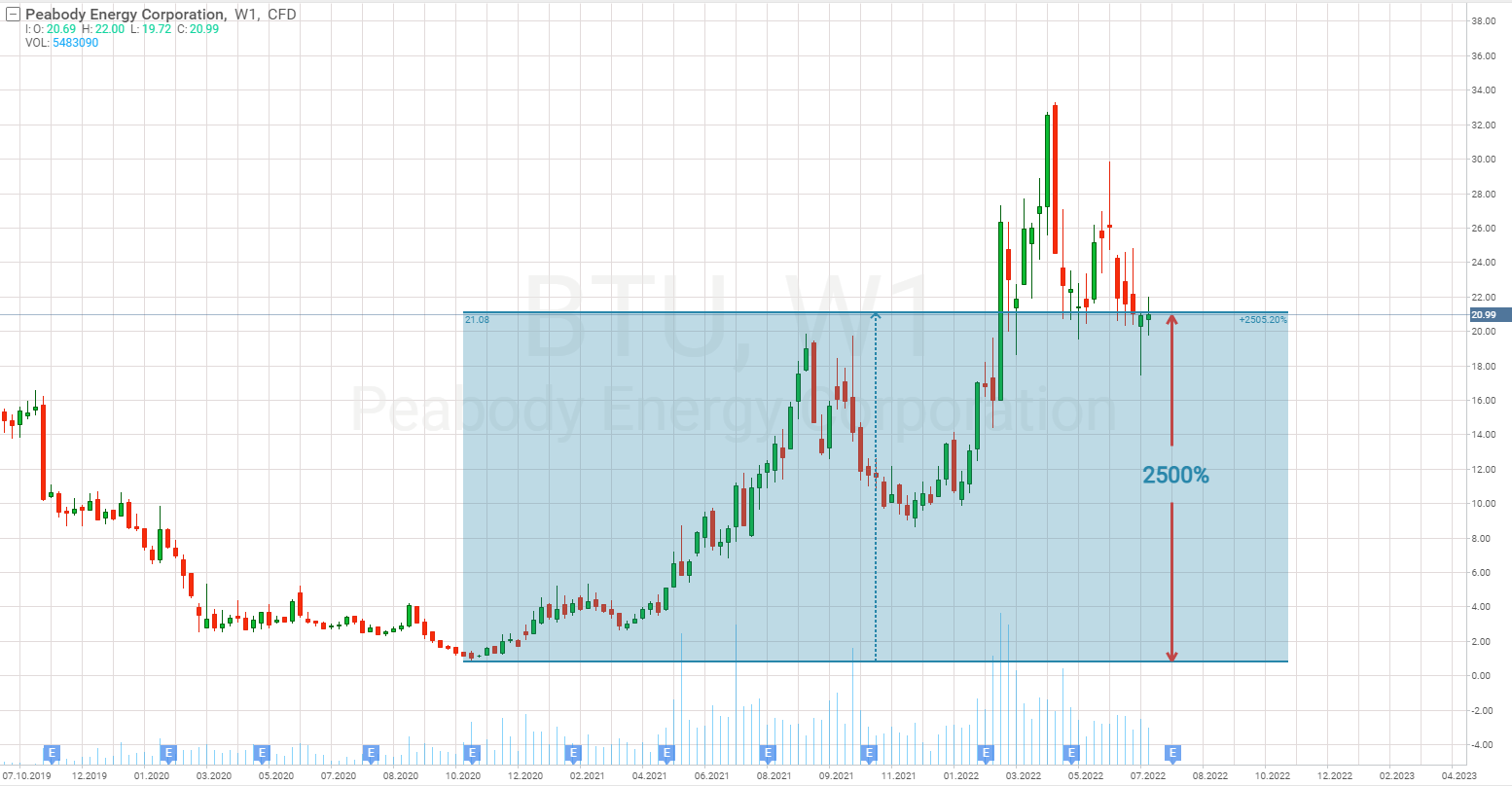Screen dimensions: 1512x786
Task: Open the earnings marker between 07.2020 and 08.2020
Action: [371, 752]
